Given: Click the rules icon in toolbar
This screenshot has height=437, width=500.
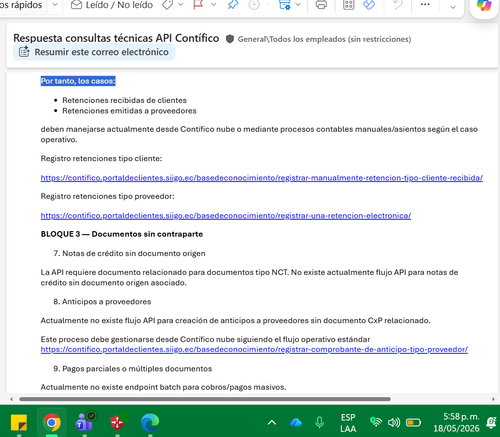Looking at the screenshot, I should tap(285, 5).
